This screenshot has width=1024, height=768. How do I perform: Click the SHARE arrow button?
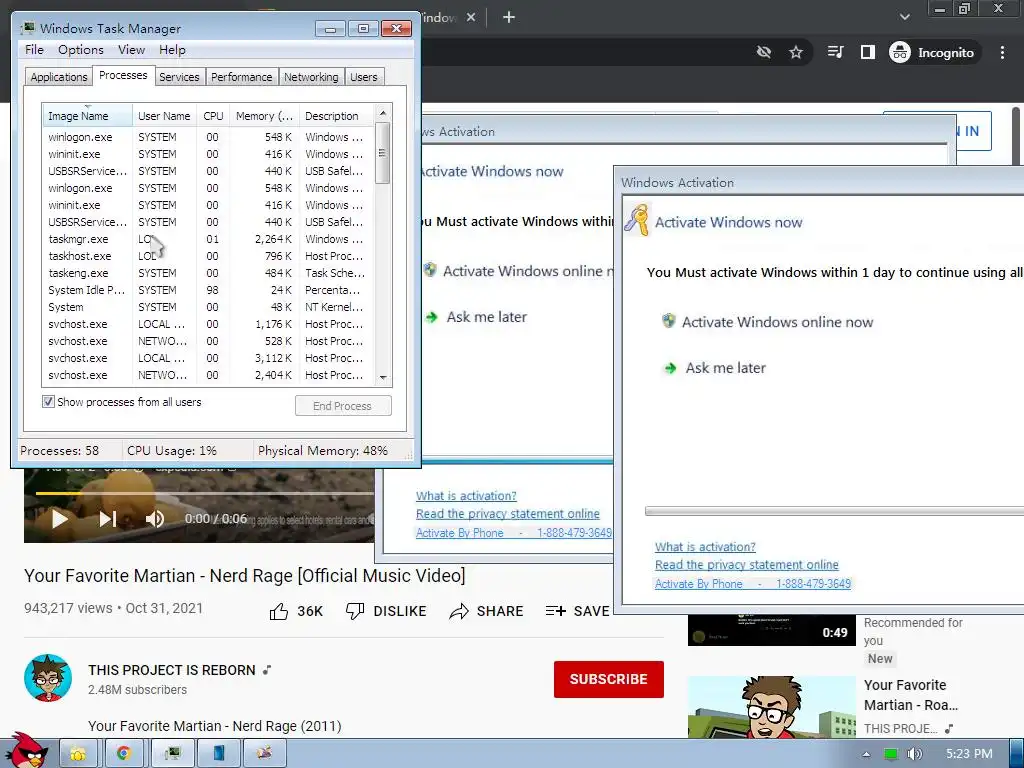click(487, 611)
